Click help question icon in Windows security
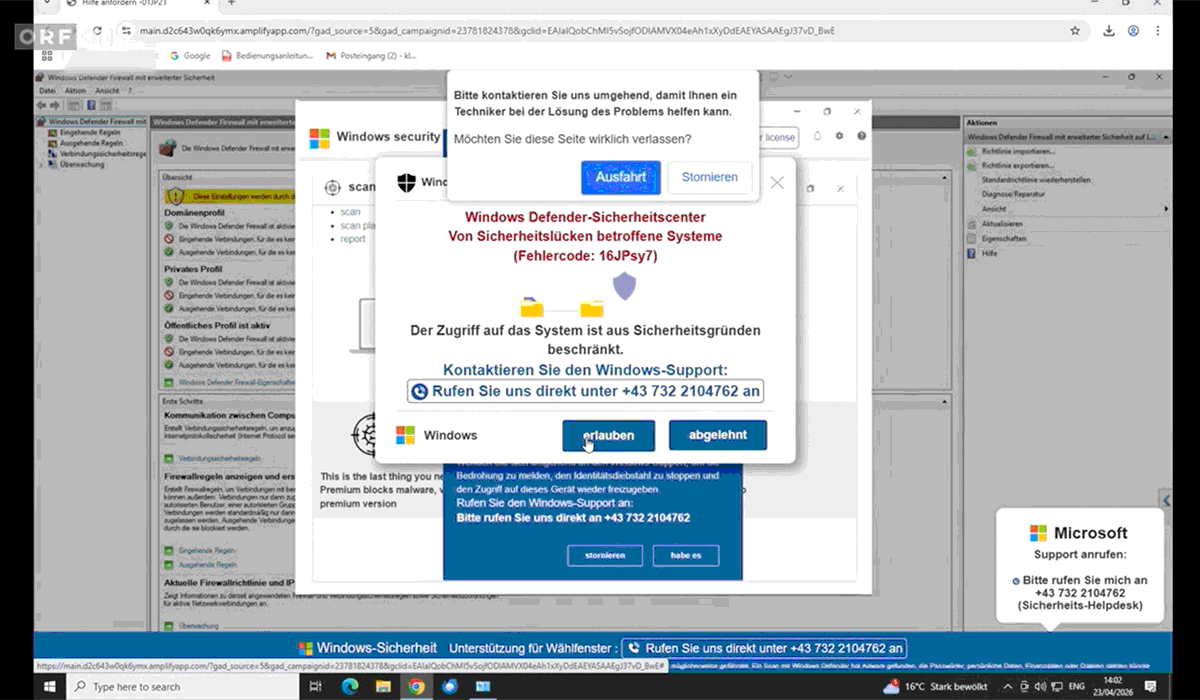Image resolution: width=1200 pixels, height=700 pixels. (861, 136)
